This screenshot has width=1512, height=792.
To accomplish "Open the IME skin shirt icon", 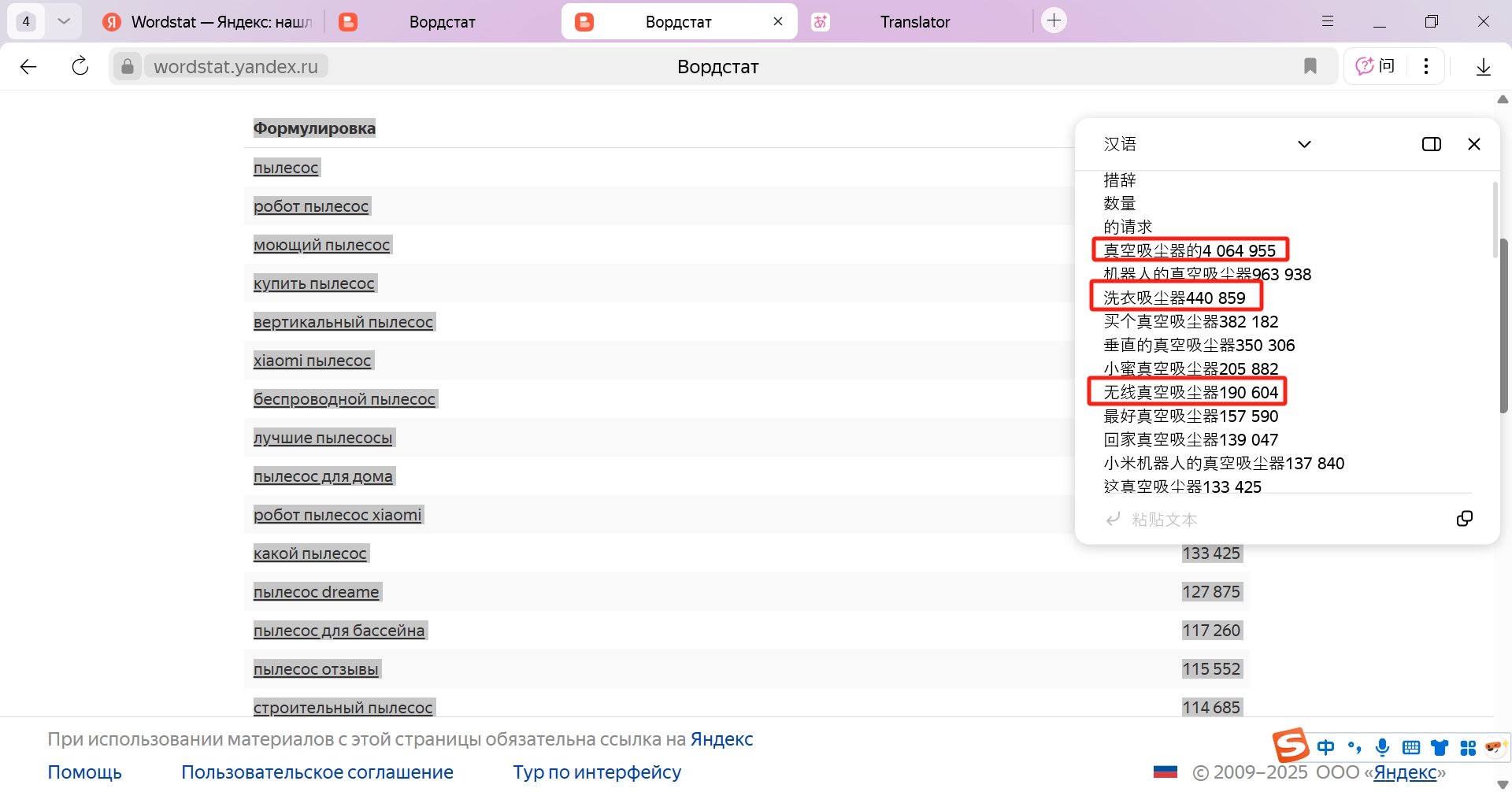I will click(x=1440, y=748).
